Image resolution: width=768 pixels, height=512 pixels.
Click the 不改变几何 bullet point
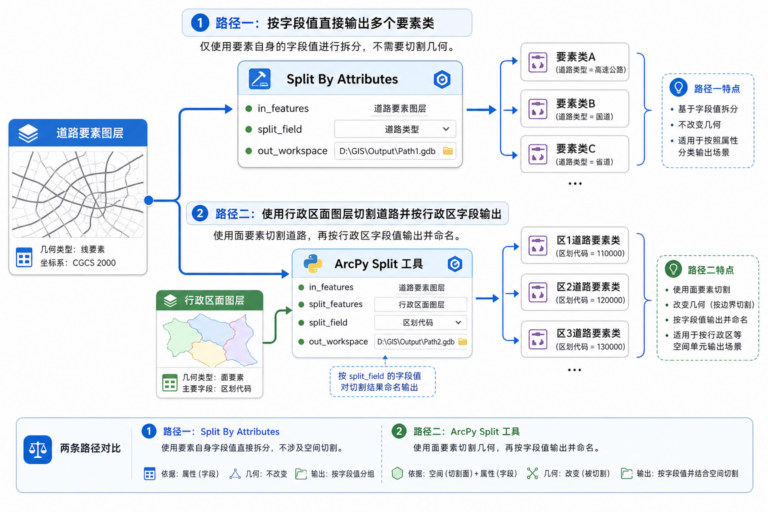point(699,124)
